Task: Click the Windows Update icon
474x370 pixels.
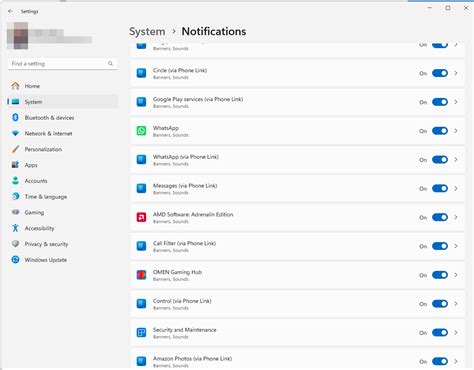Action: [x=15, y=259]
